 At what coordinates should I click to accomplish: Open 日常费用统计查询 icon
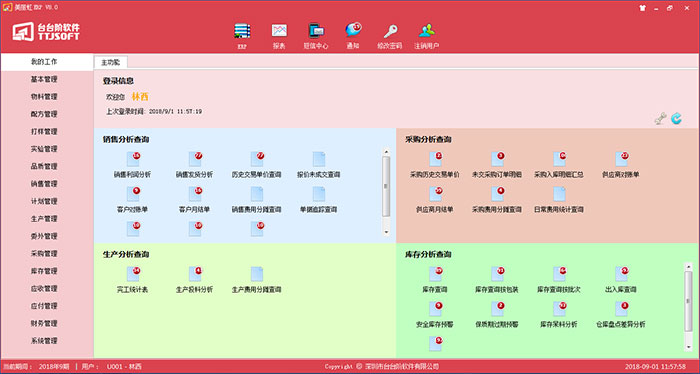[559, 194]
